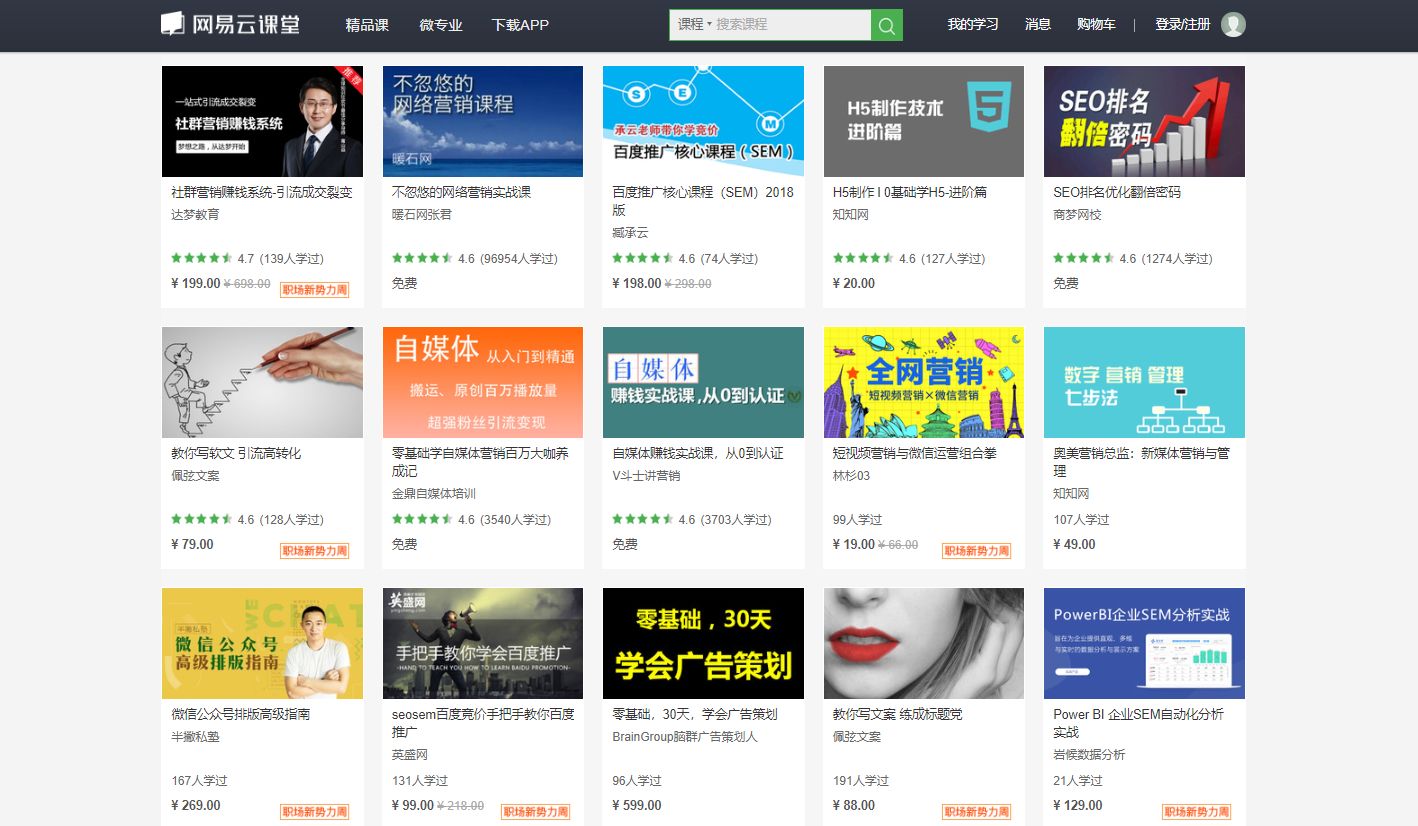Click 职场新势力周 badge on ¥129.00 course
Image resolution: width=1418 pixels, height=826 pixels.
pos(1196,812)
